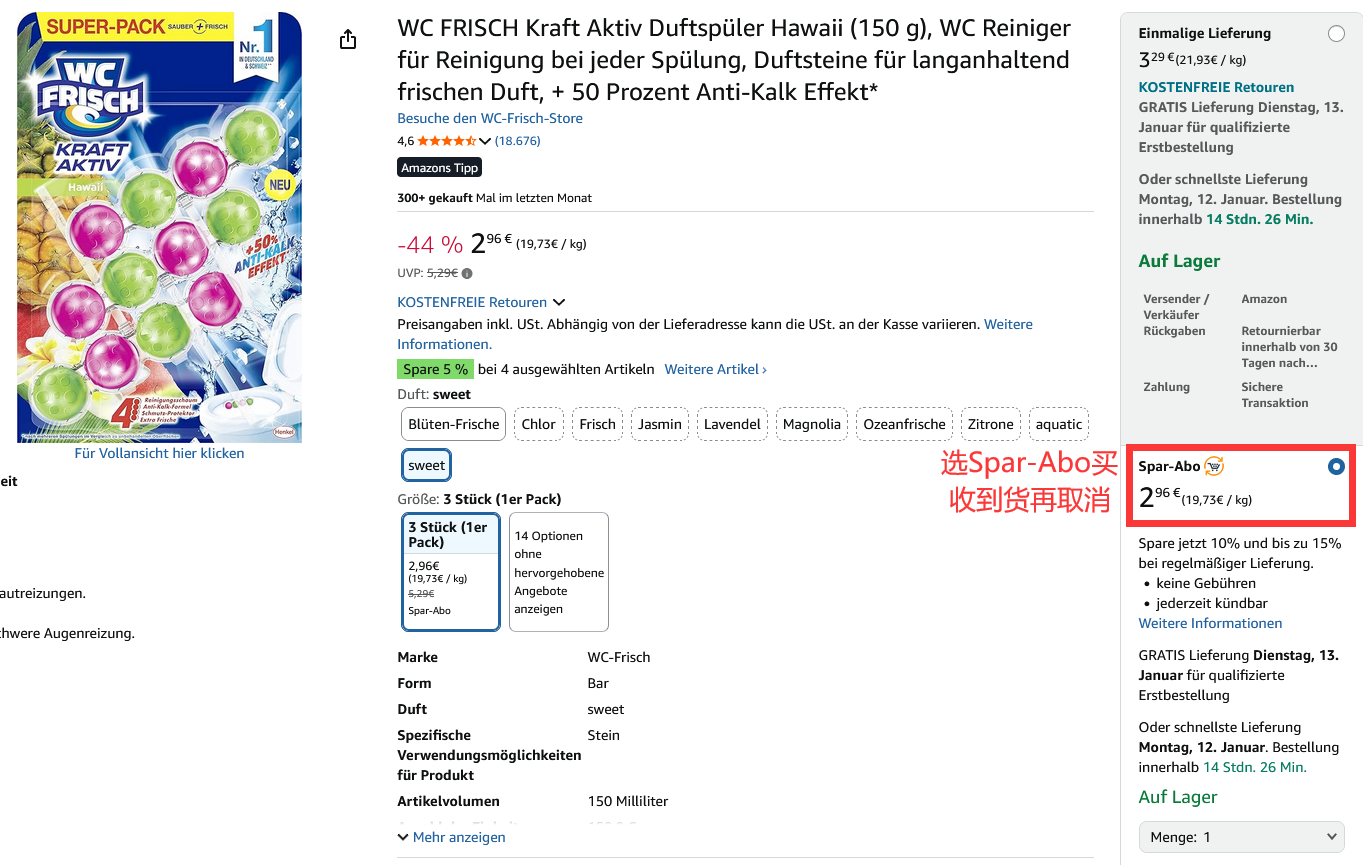The width and height of the screenshot is (1363, 865).
Task: Click the star rating icons
Action: click(x=446, y=141)
